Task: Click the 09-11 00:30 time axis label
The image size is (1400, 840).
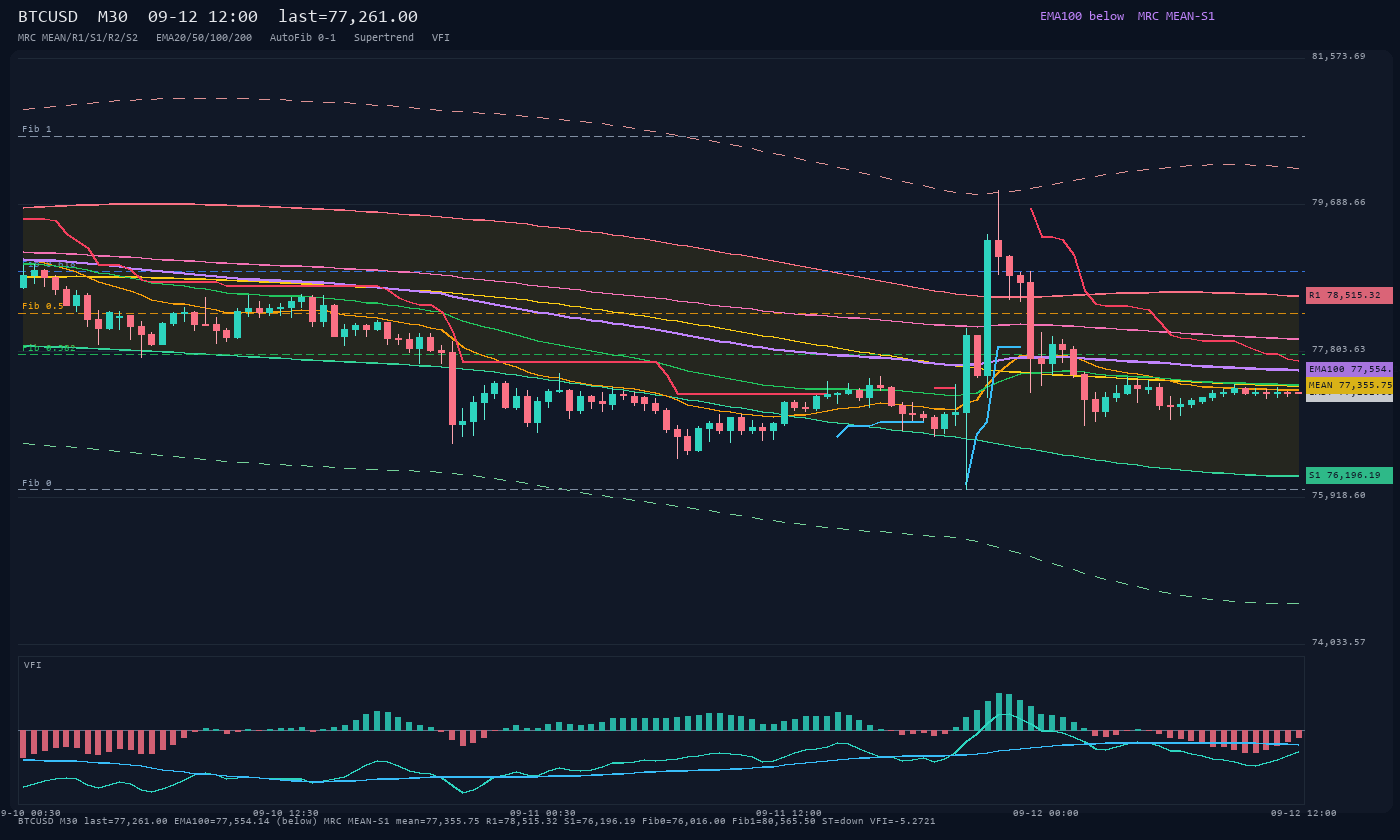Action: click(543, 813)
